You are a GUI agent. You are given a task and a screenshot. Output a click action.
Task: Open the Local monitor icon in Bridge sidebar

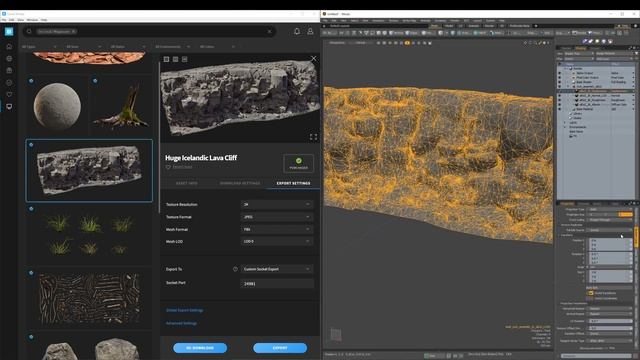[9, 107]
